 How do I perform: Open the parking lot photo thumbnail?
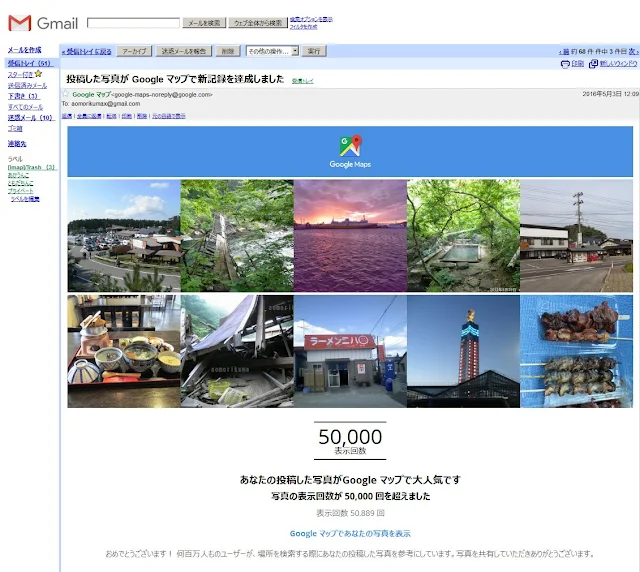[x=124, y=236]
